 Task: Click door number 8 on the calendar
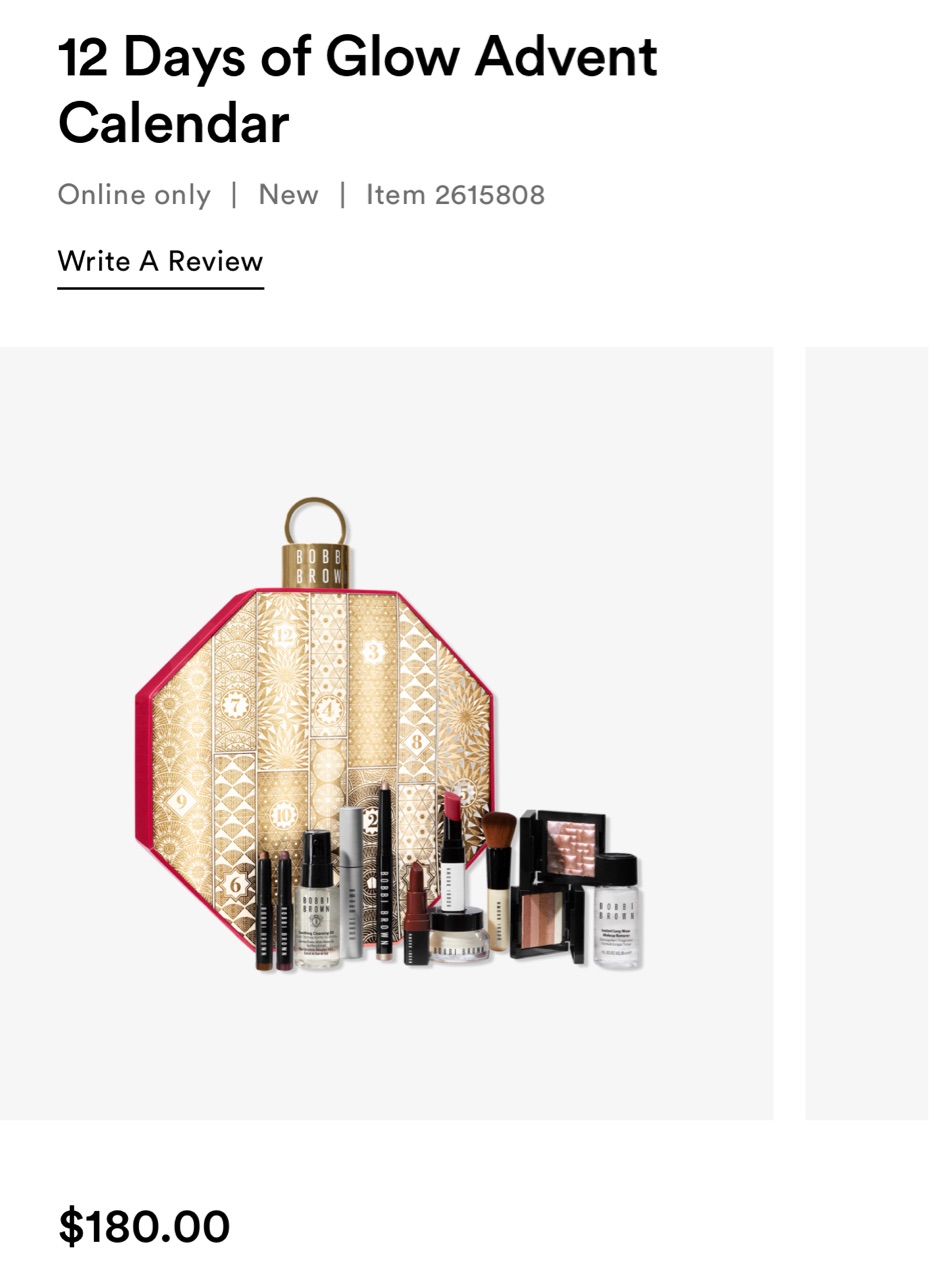[x=416, y=742]
